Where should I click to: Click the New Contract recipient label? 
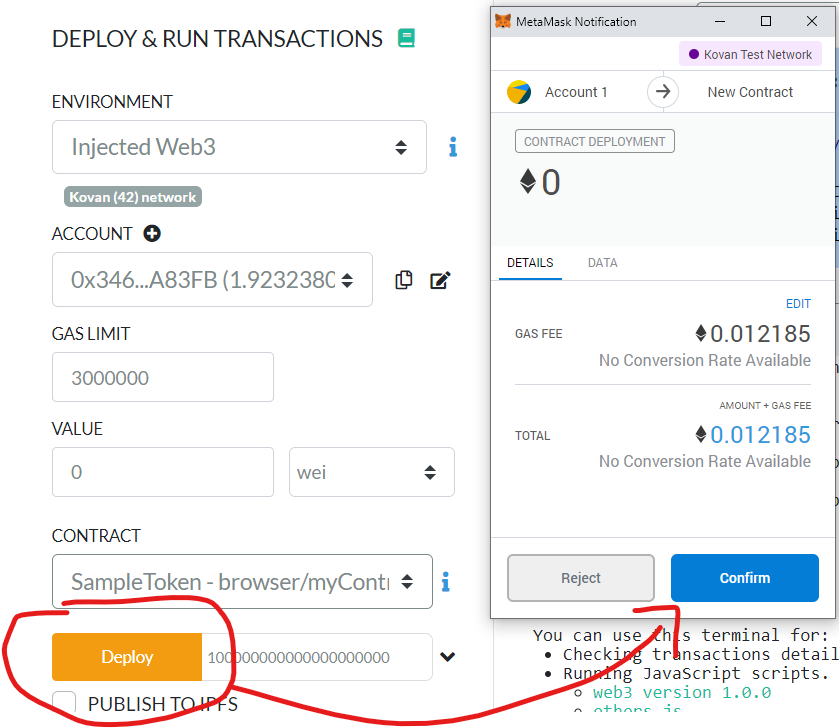750,92
